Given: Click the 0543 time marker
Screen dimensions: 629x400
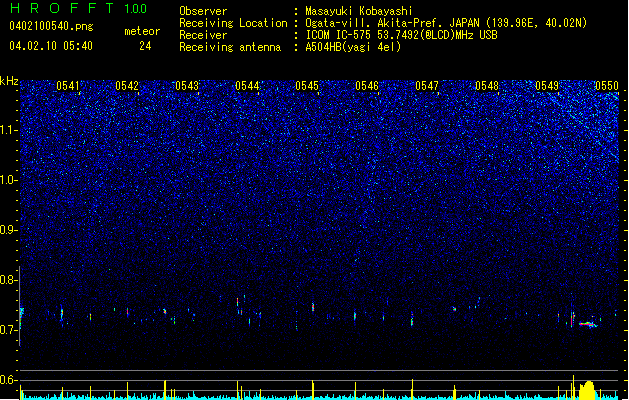Looking at the screenshot, I should click(x=187, y=86).
